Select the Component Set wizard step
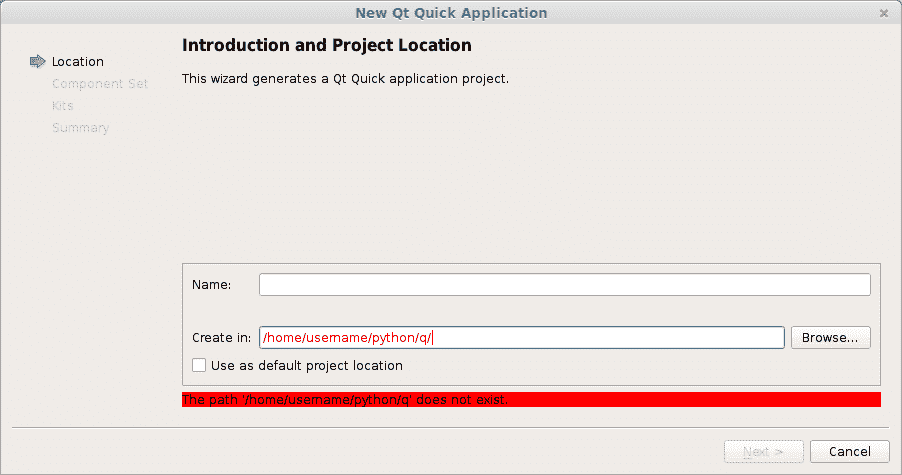This screenshot has height=475, width=902. [x=100, y=84]
